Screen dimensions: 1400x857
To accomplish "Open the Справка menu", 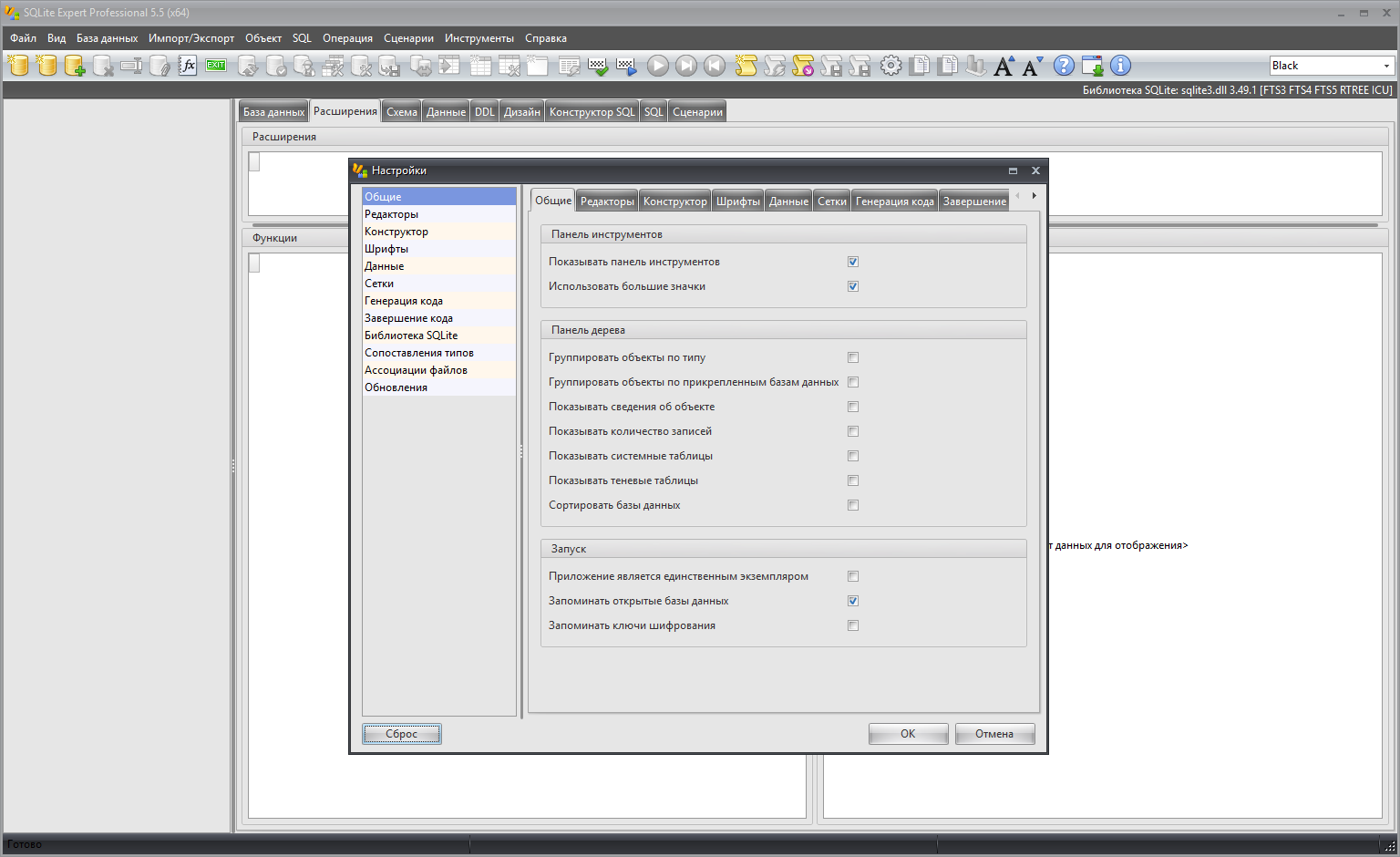I will (546, 38).
